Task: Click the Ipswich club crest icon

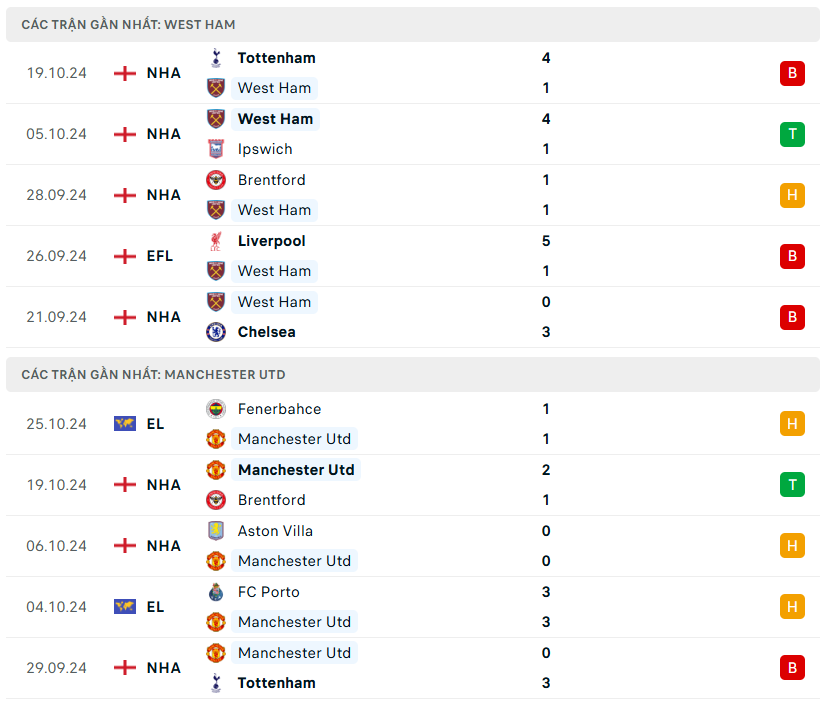Action: point(216,149)
